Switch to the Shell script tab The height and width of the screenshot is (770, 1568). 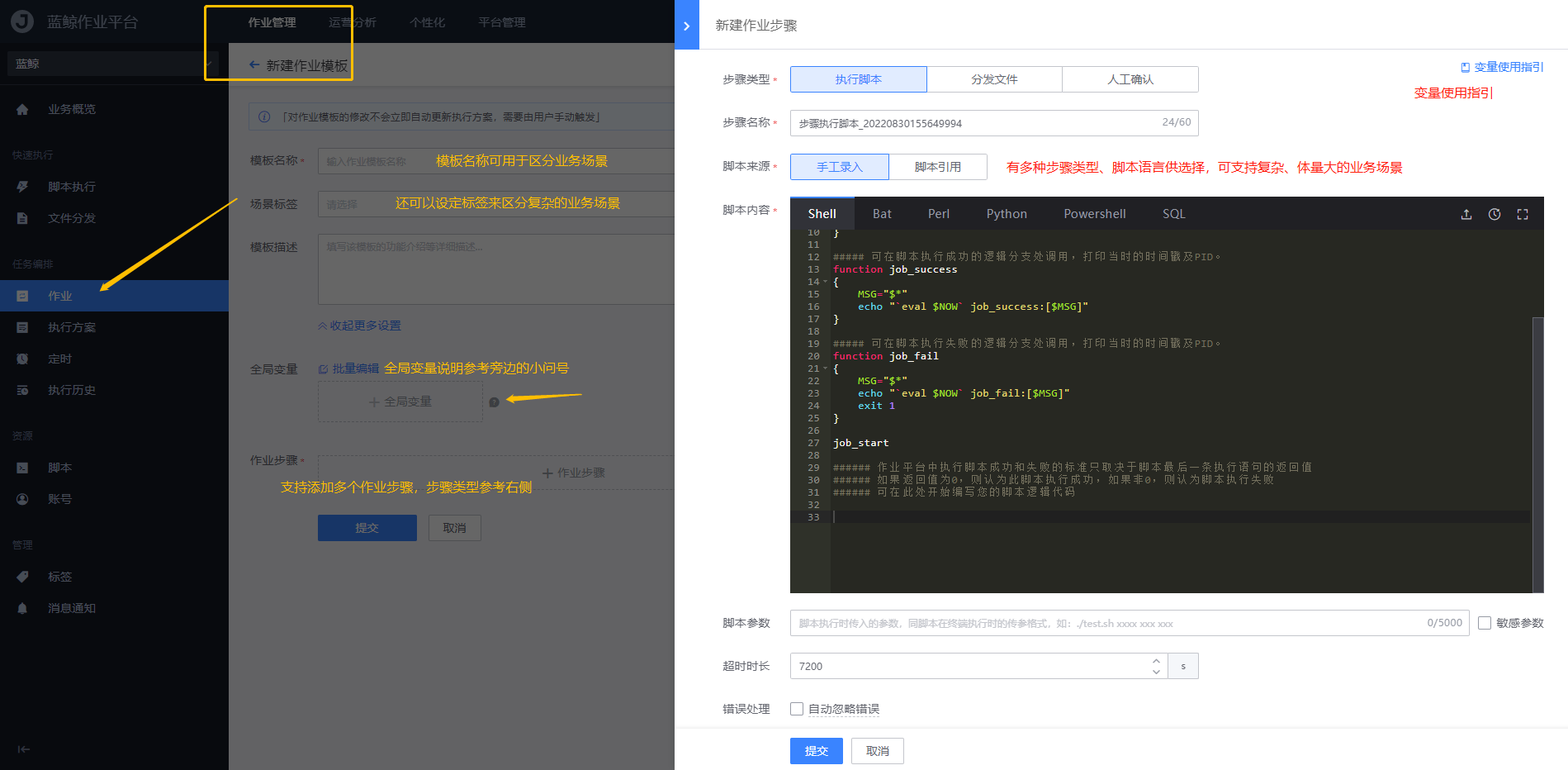point(822,214)
